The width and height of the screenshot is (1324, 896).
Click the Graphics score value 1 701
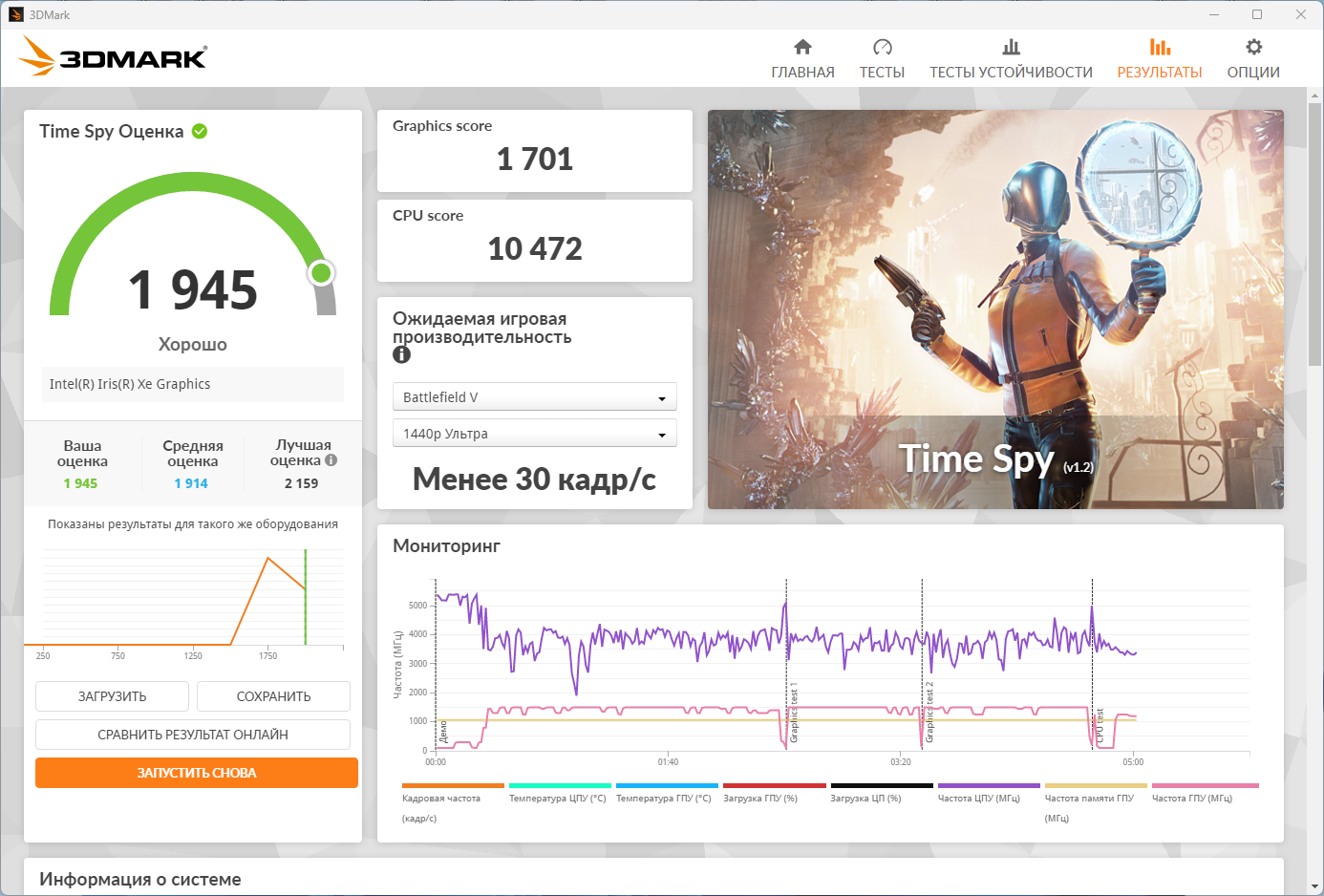click(535, 159)
